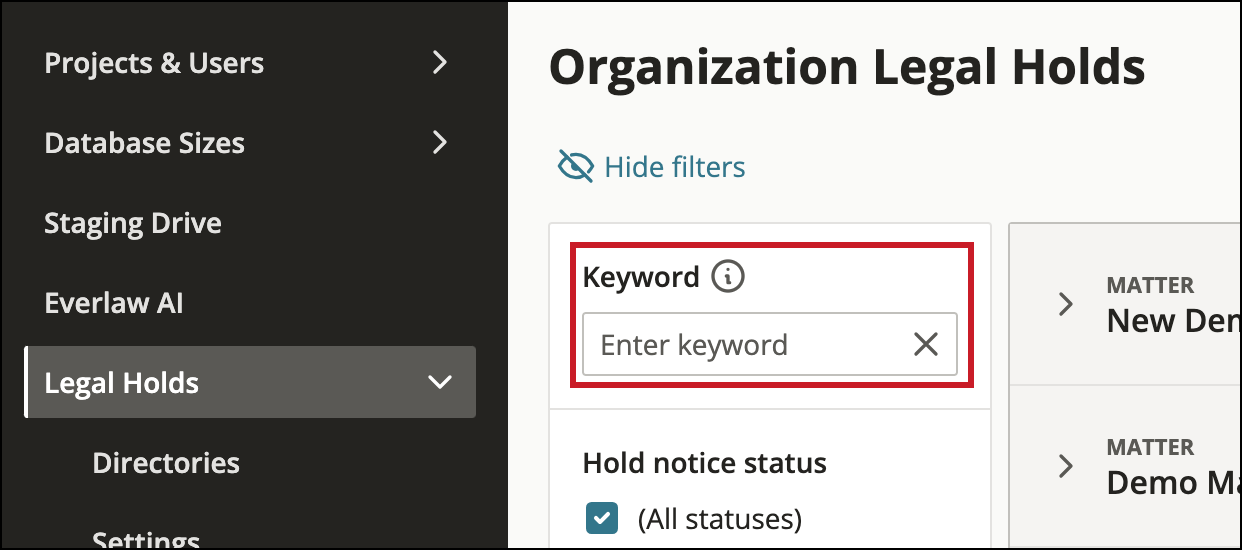This screenshot has height=550, width=1242.
Task: Open Directories under Legal Holds
Action: 166,463
